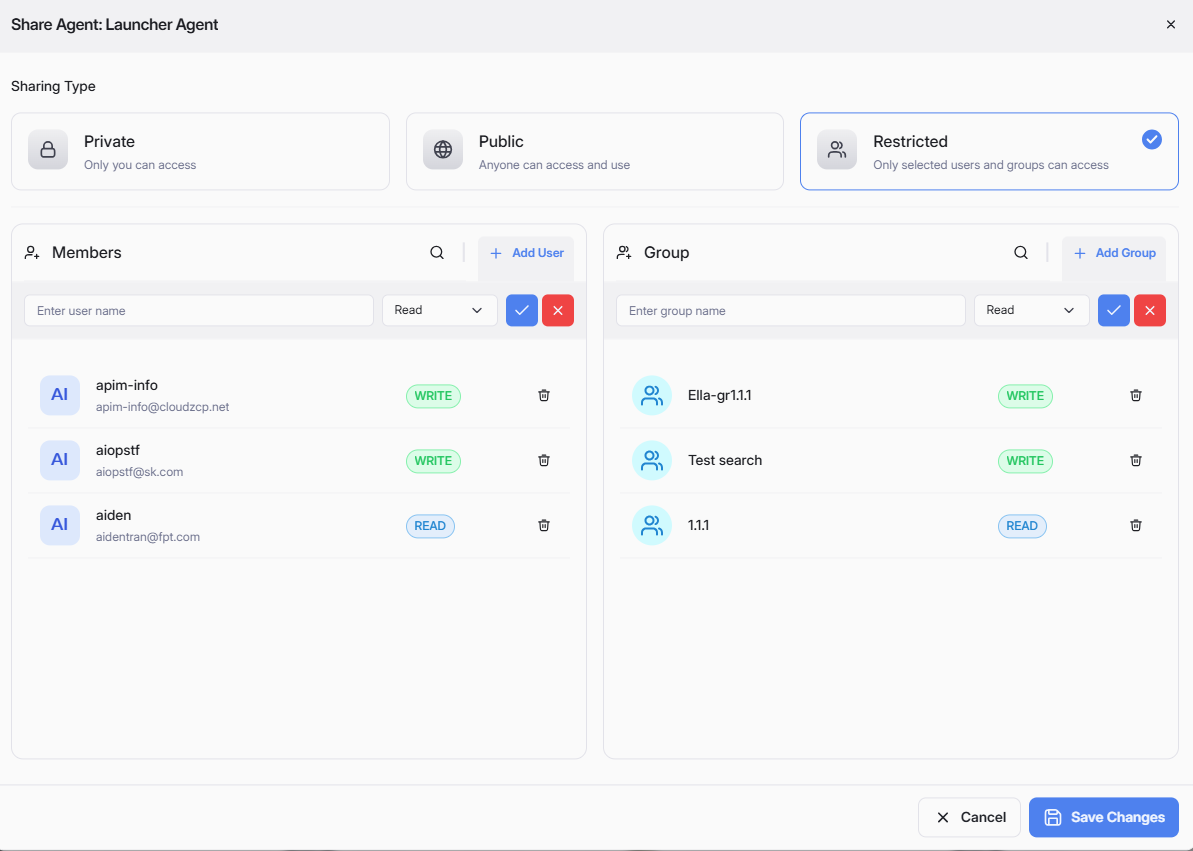Focus the Enter user name field
1193x851 pixels.
199,311
